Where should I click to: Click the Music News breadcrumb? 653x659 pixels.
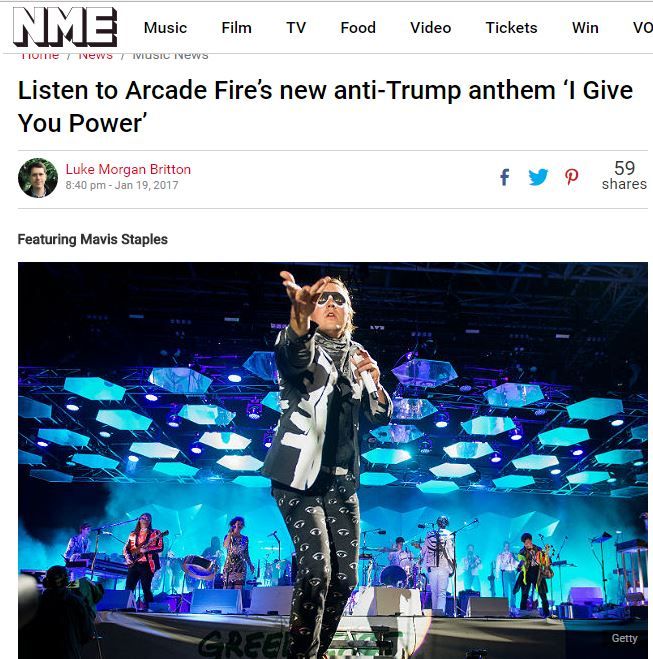(x=170, y=56)
